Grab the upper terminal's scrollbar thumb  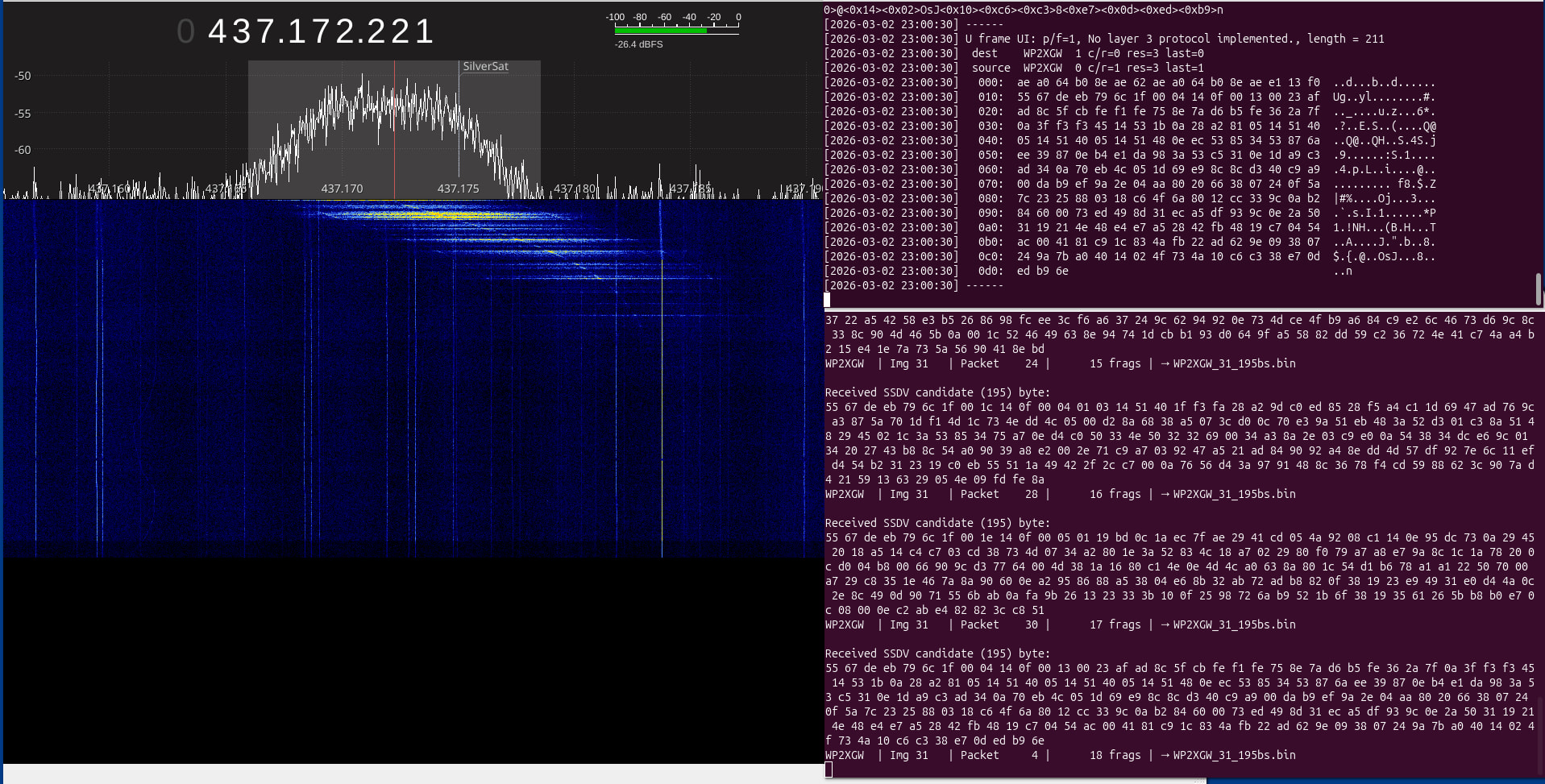click(1538, 288)
